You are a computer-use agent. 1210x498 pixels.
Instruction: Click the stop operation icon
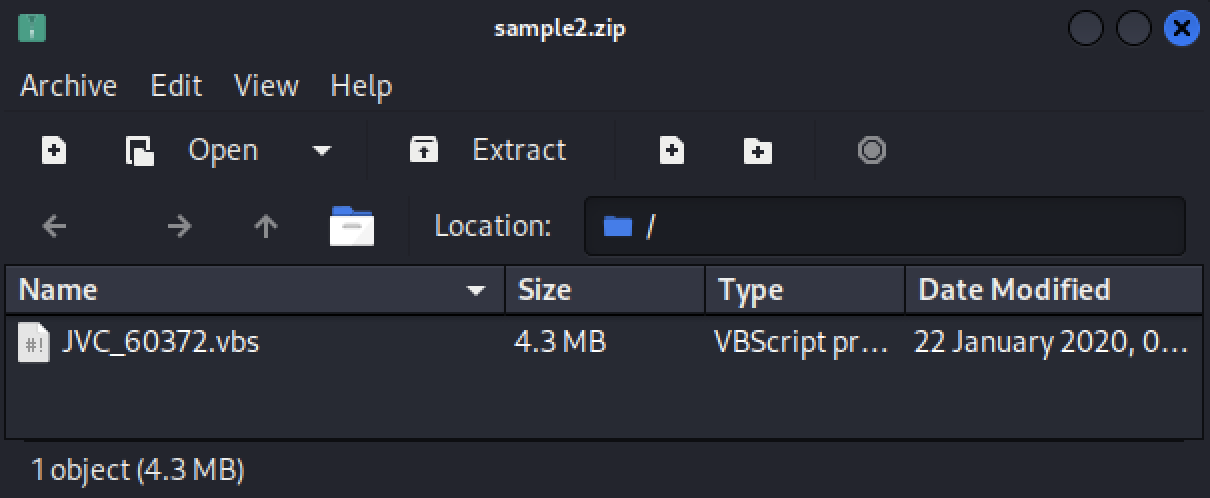click(x=872, y=151)
